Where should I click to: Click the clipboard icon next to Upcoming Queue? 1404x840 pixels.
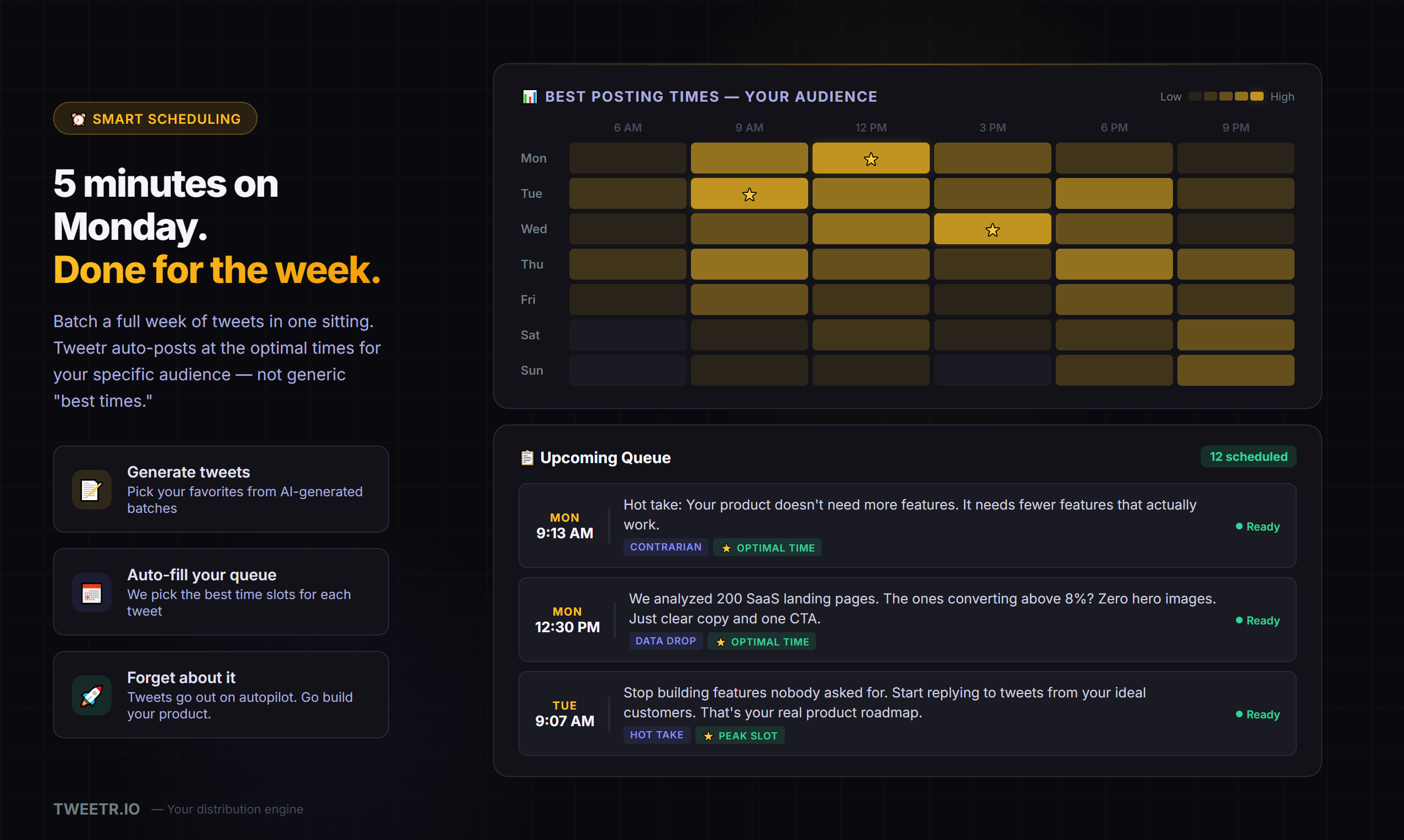pos(527,458)
